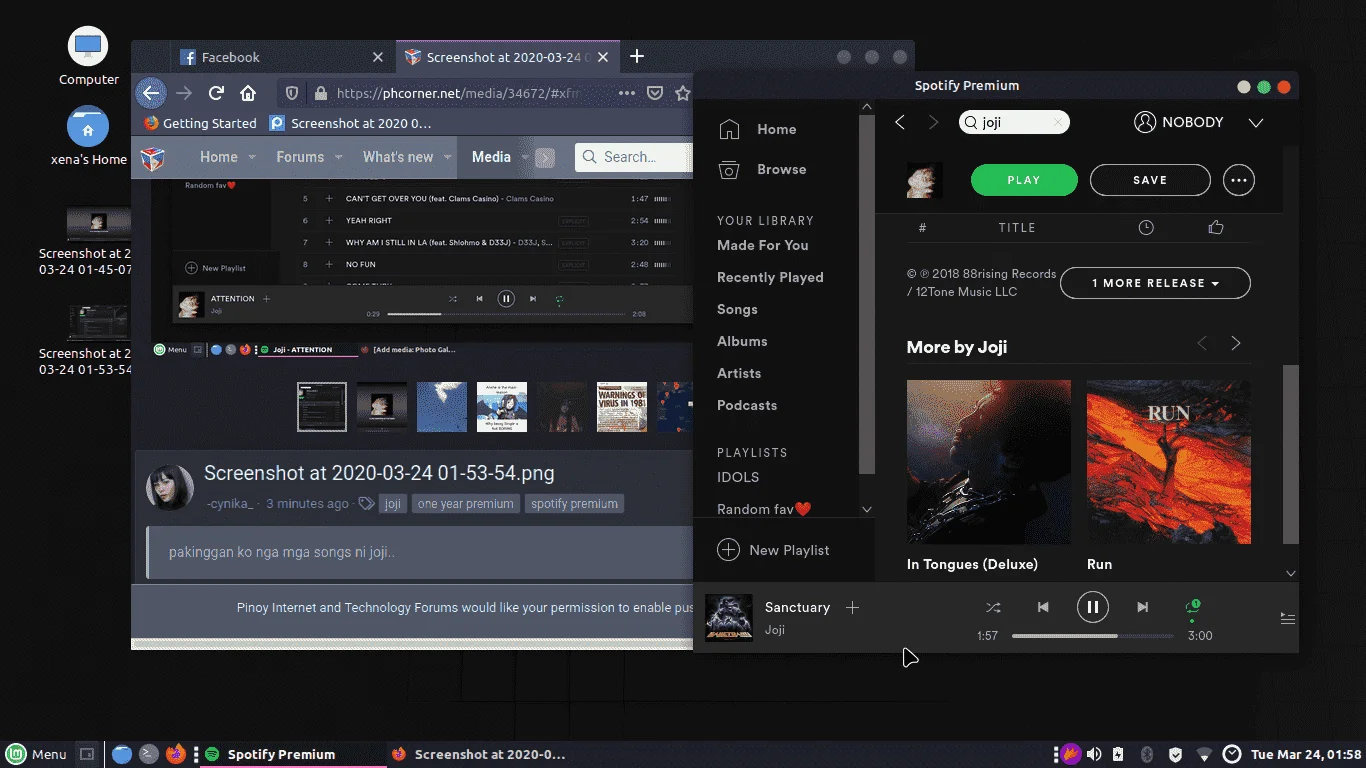This screenshot has height=768, width=1366.
Task: Click Sanctuary now-playing album art
Action: pos(729,618)
